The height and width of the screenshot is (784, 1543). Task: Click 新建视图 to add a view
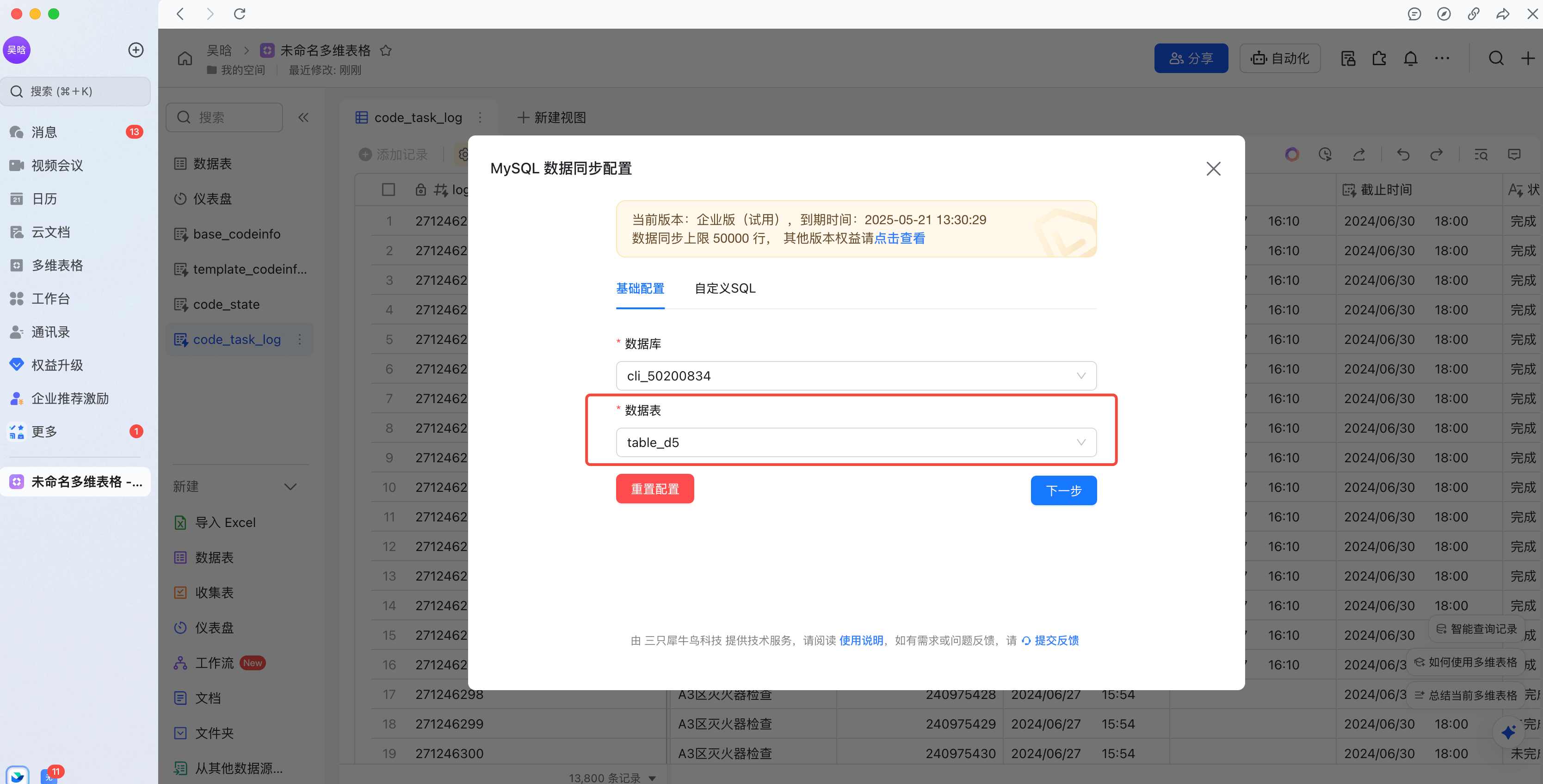pos(552,117)
